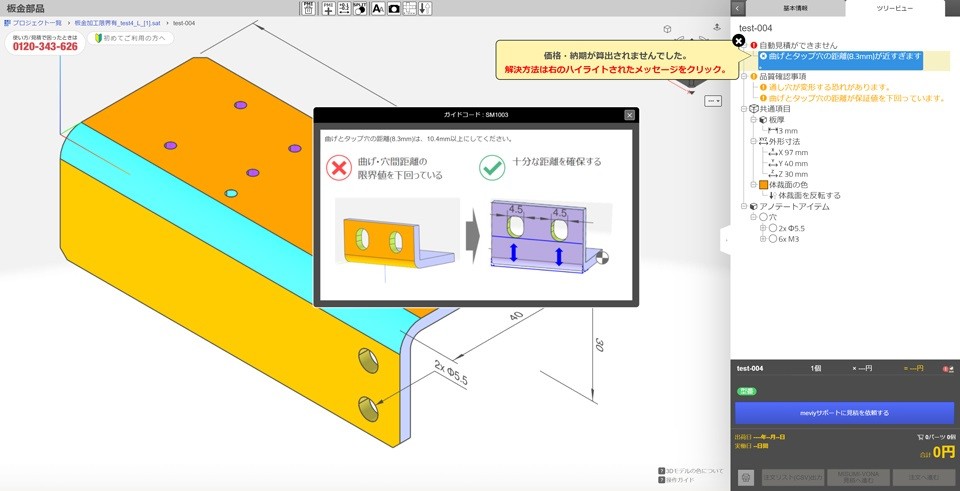Expand the 2x Φ5.5 hole node
This screenshot has width=960, height=491.
point(763,228)
